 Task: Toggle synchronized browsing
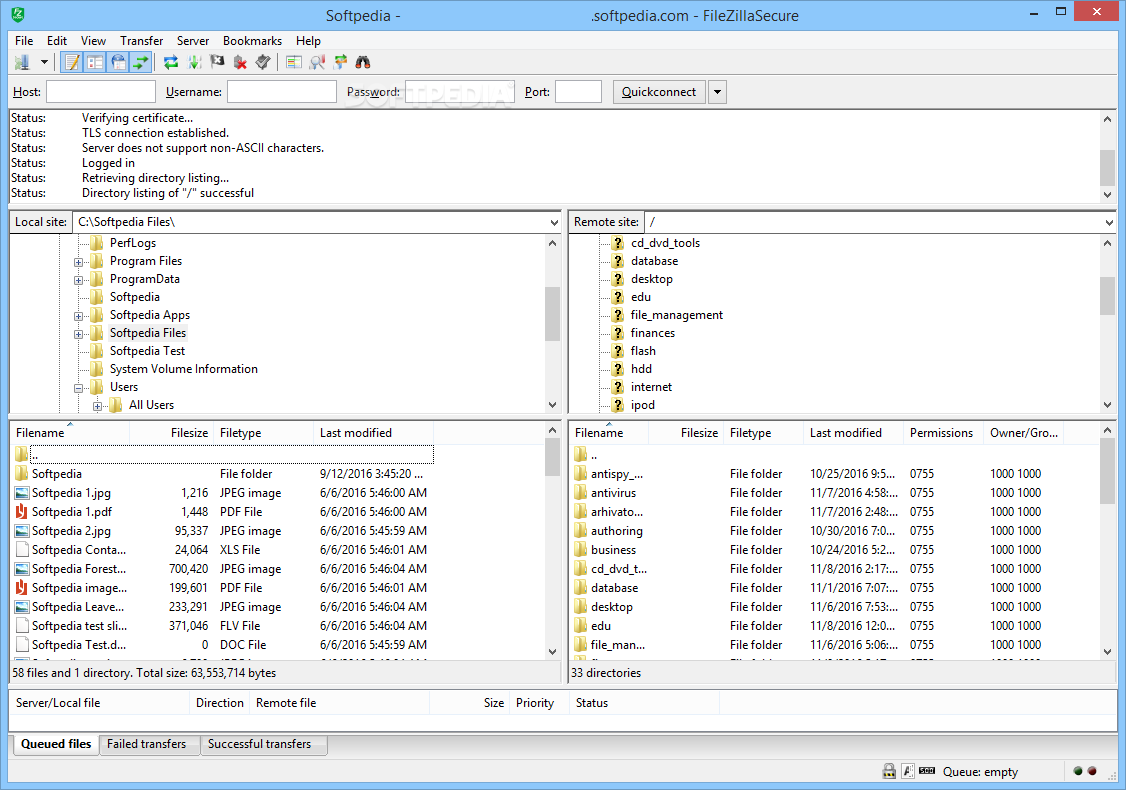click(340, 62)
